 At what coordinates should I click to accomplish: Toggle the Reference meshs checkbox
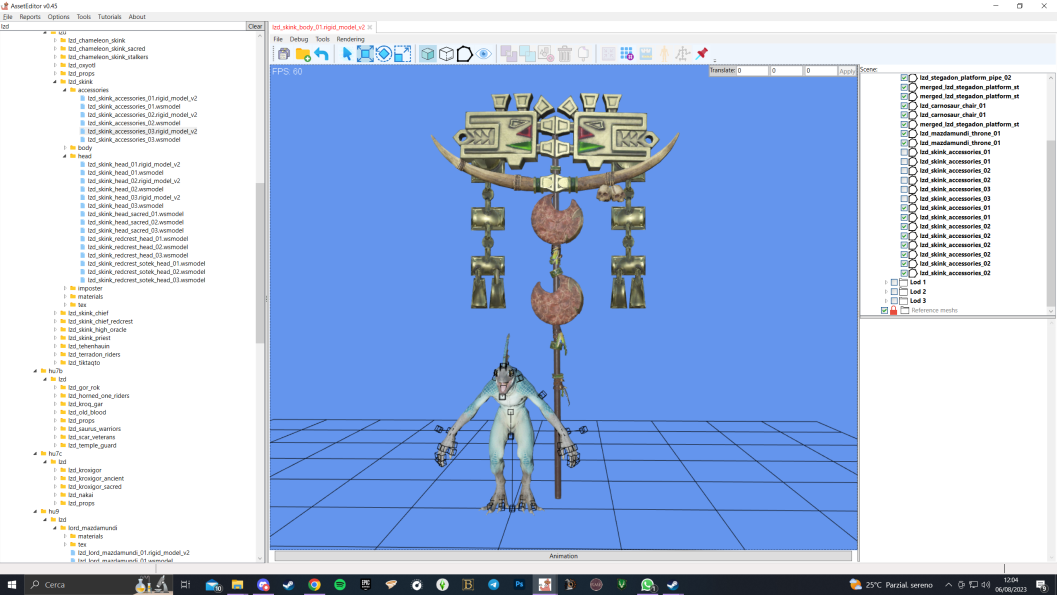click(884, 311)
